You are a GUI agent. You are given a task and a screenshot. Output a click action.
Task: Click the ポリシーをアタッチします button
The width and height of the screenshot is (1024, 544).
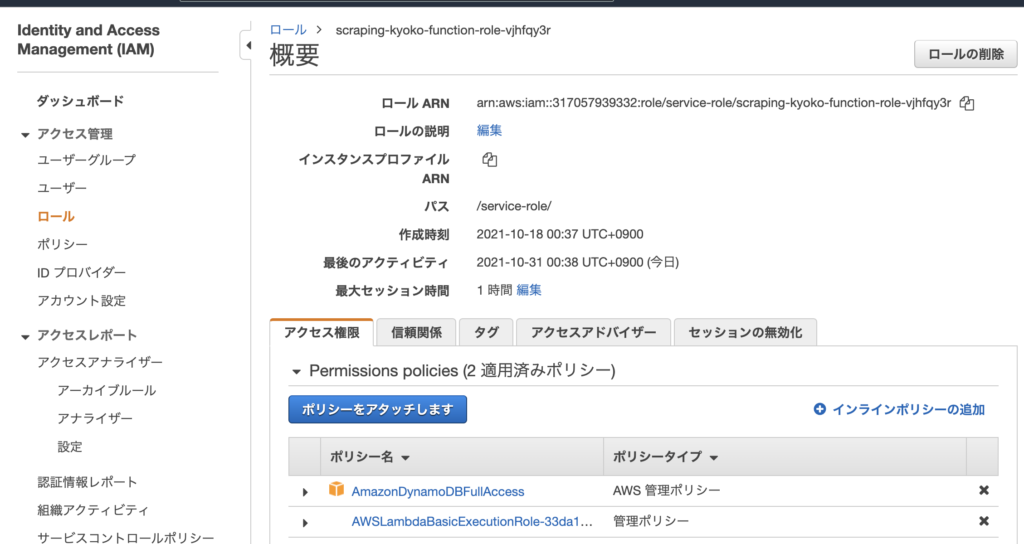(x=377, y=409)
